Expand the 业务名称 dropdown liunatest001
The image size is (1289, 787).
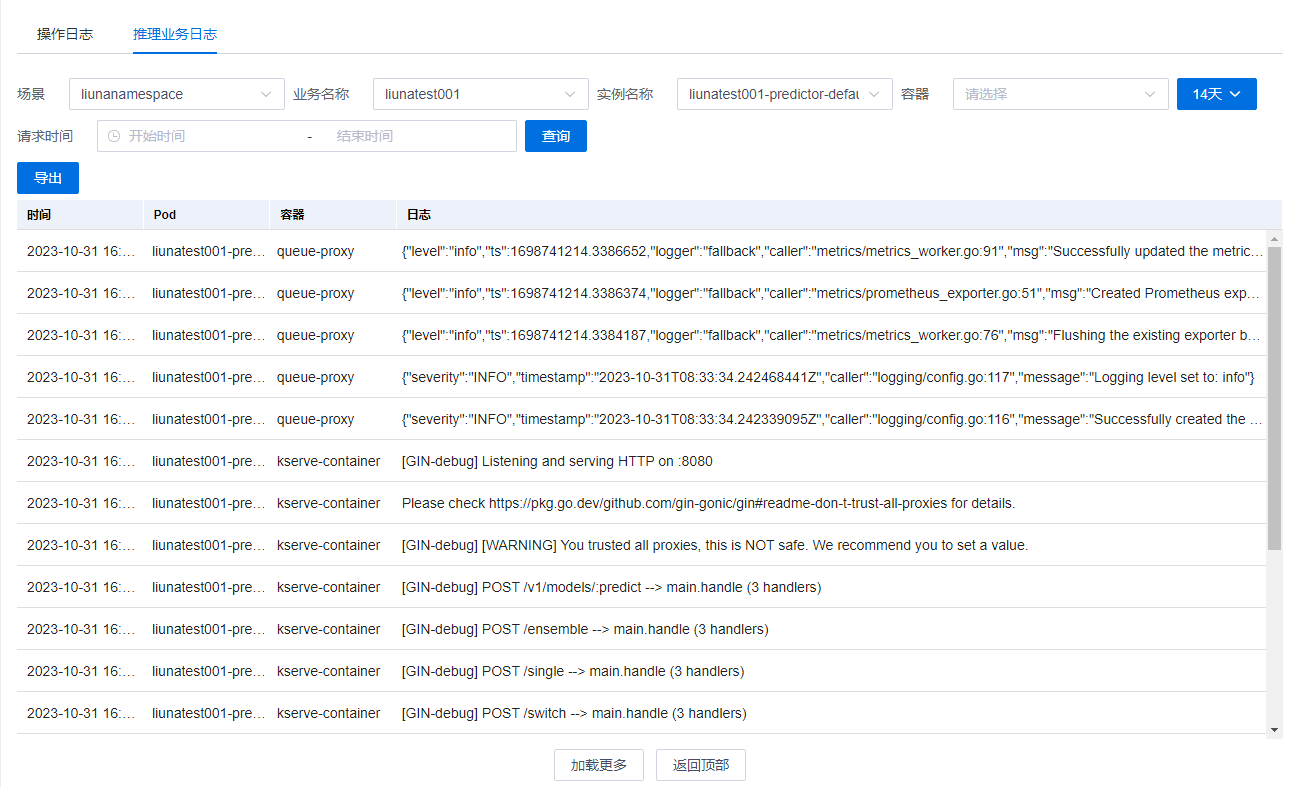point(481,94)
